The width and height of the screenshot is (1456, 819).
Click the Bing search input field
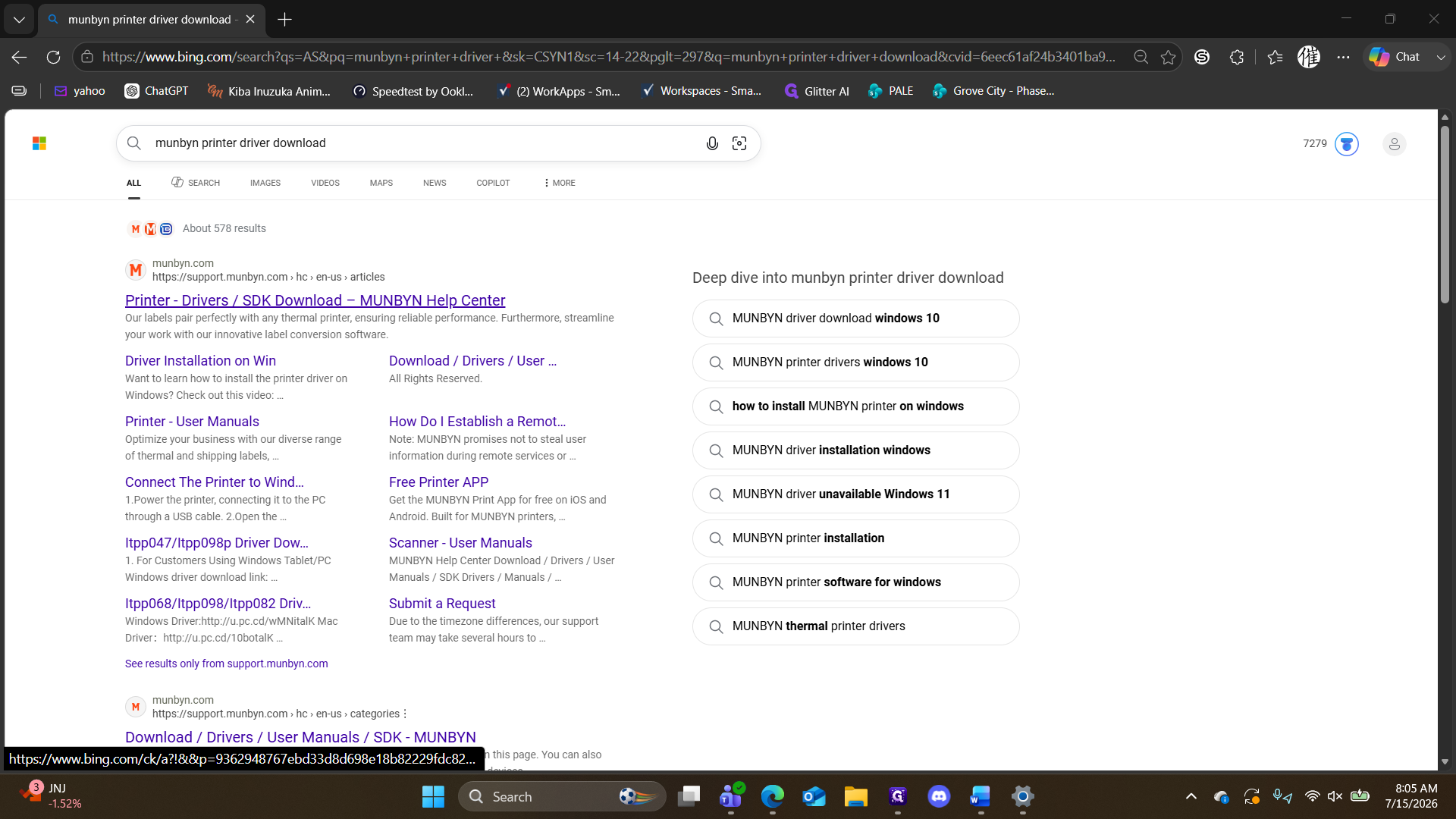click(x=425, y=143)
